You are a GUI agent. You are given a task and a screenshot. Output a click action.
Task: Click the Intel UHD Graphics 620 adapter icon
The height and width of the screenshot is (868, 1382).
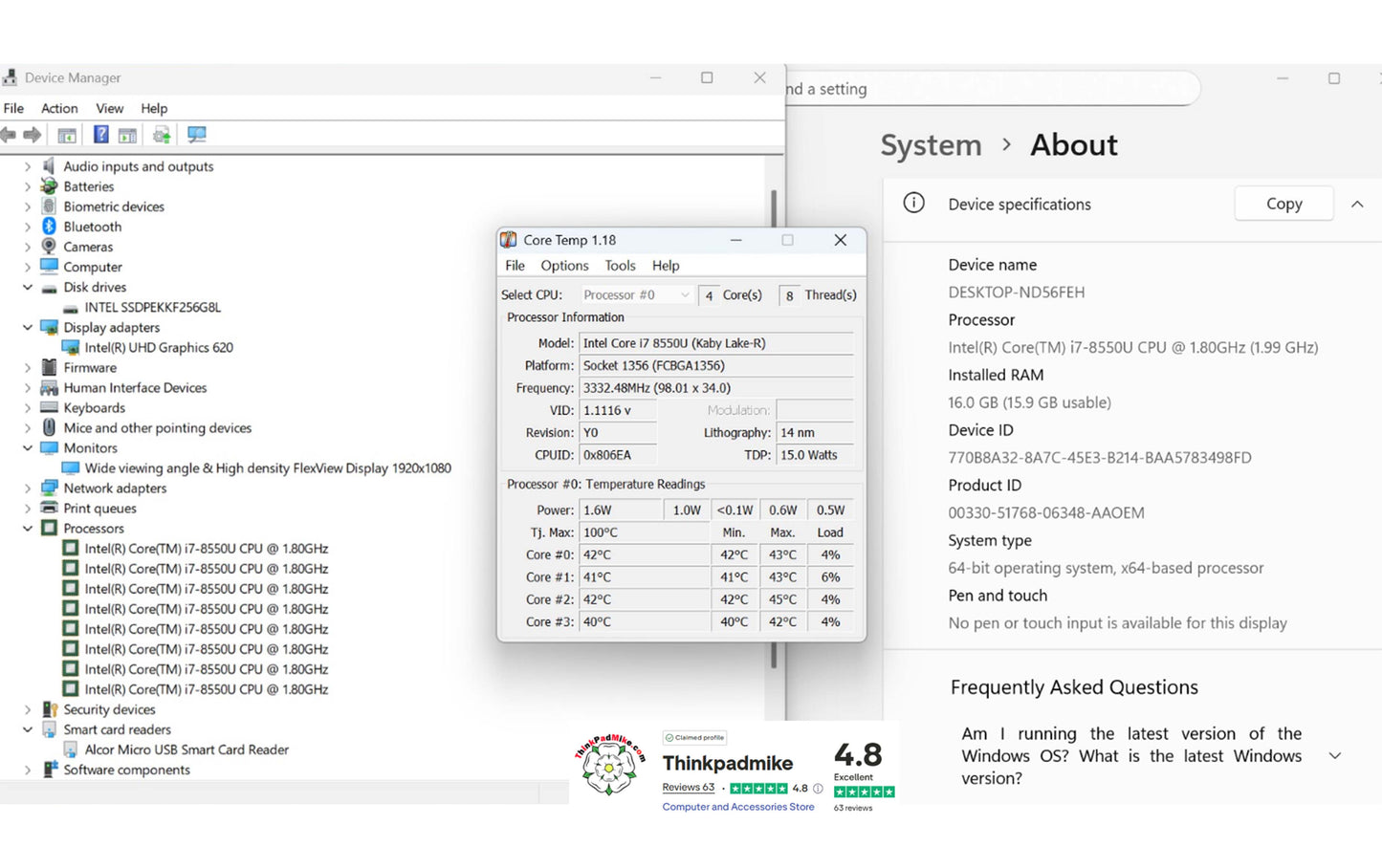click(70, 348)
